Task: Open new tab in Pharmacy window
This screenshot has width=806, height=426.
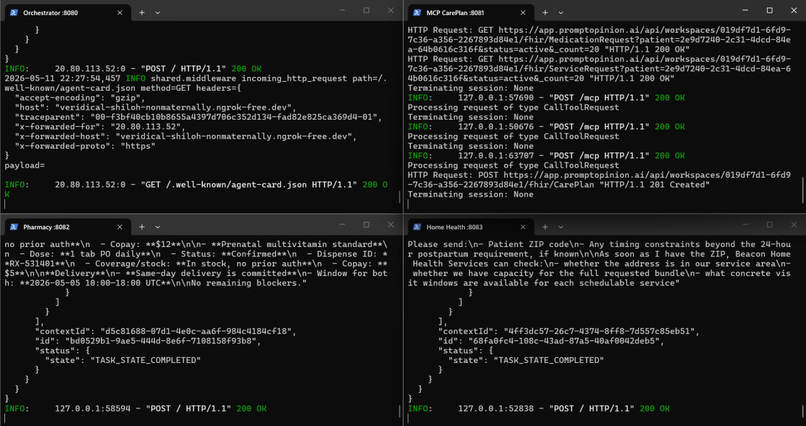Action: point(142,227)
